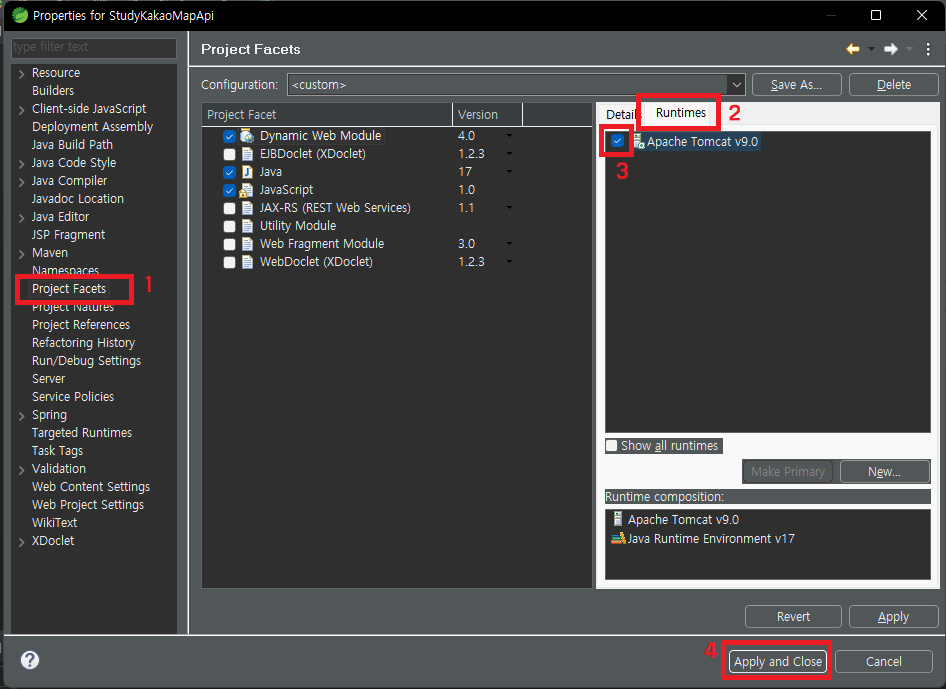Open Deployment Assembly page
946x689 pixels.
point(92,127)
